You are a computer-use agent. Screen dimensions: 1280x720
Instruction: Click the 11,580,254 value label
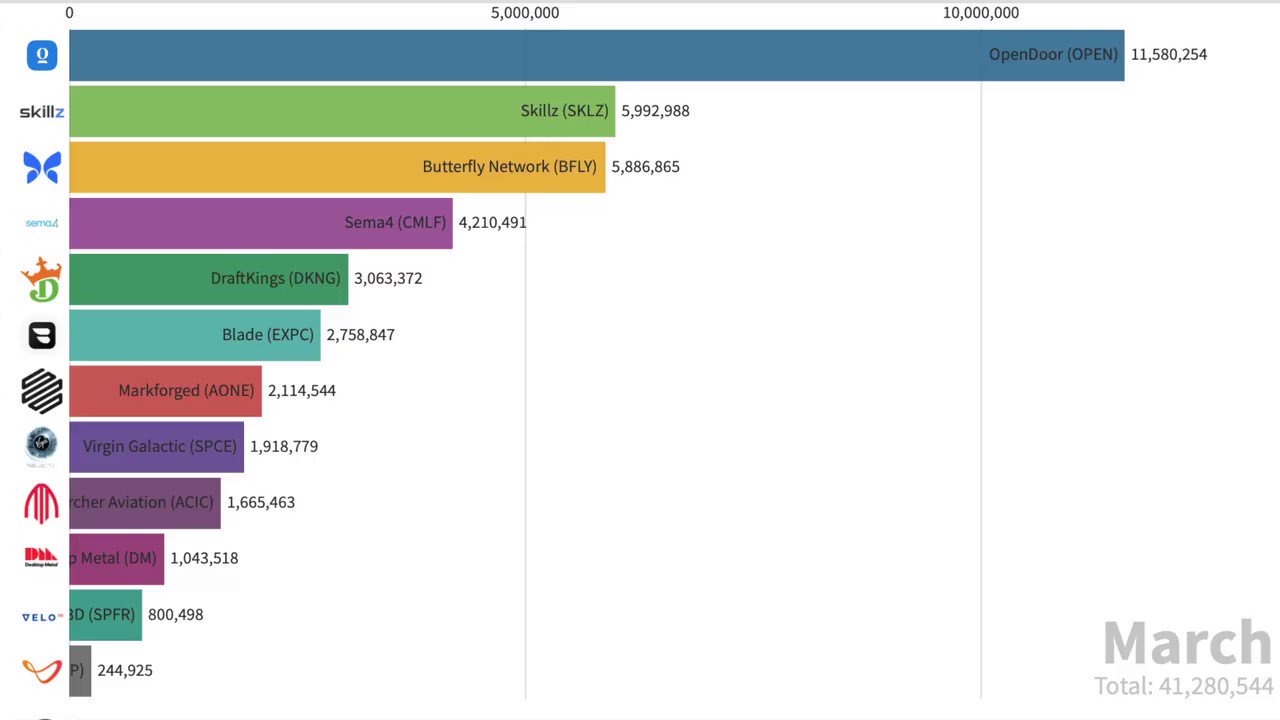tap(1169, 55)
